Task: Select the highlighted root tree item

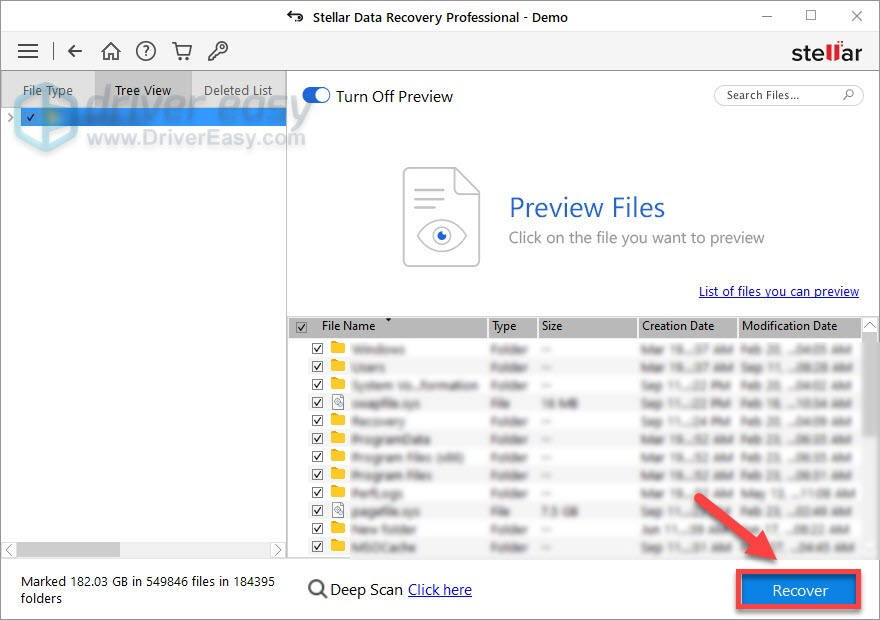Action: (x=153, y=117)
